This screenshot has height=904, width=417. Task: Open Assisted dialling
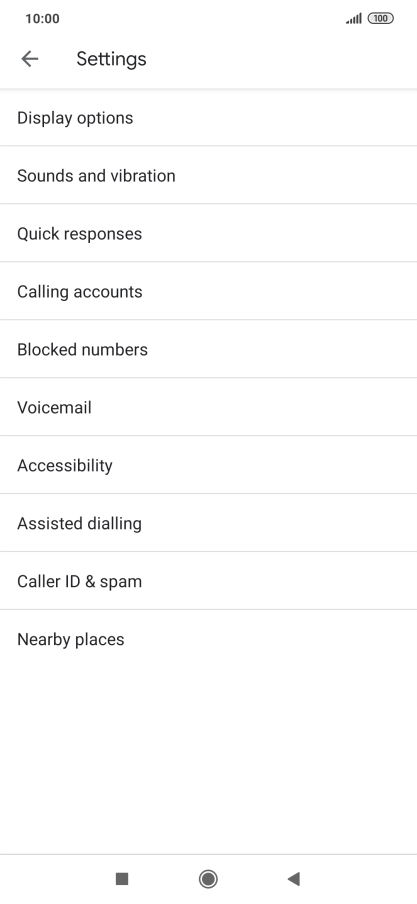pyautogui.click(x=208, y=523)
